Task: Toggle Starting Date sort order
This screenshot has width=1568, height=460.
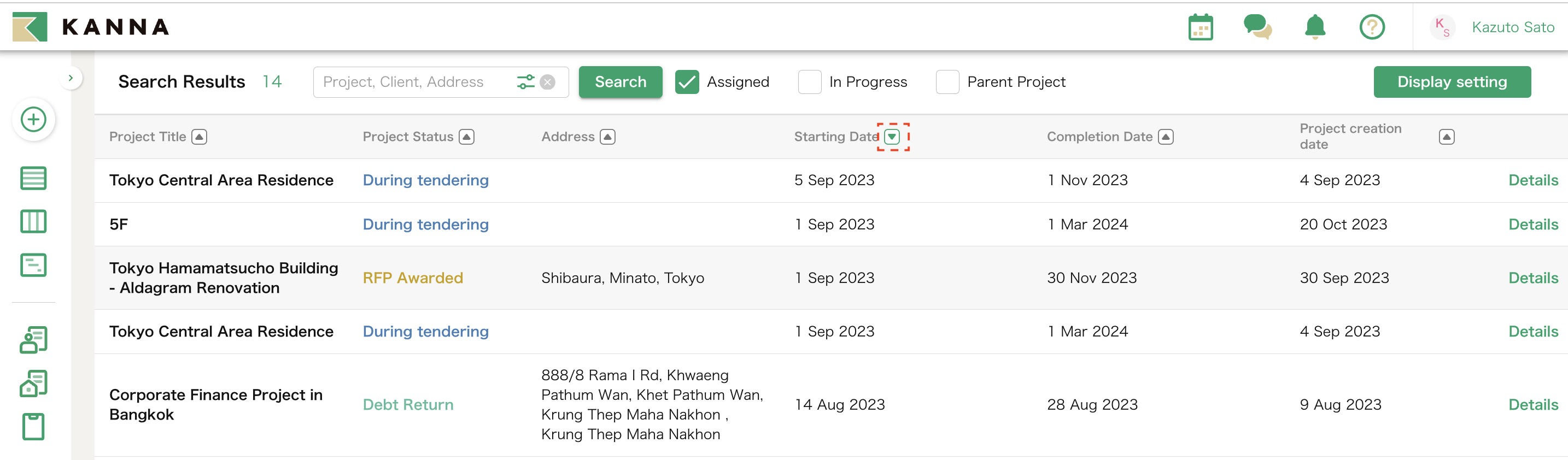Action: (x=893, y=137)
